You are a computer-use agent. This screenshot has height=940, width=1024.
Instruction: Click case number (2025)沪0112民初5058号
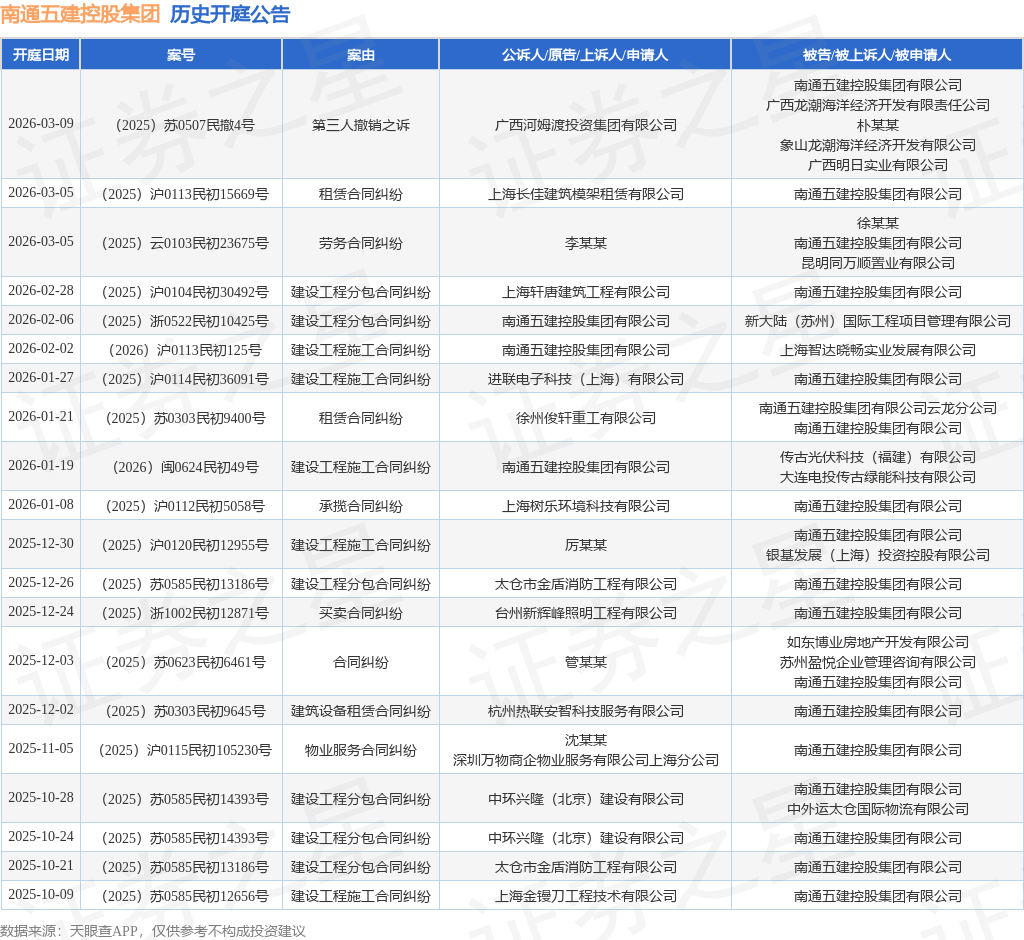(x=185, y=506)
